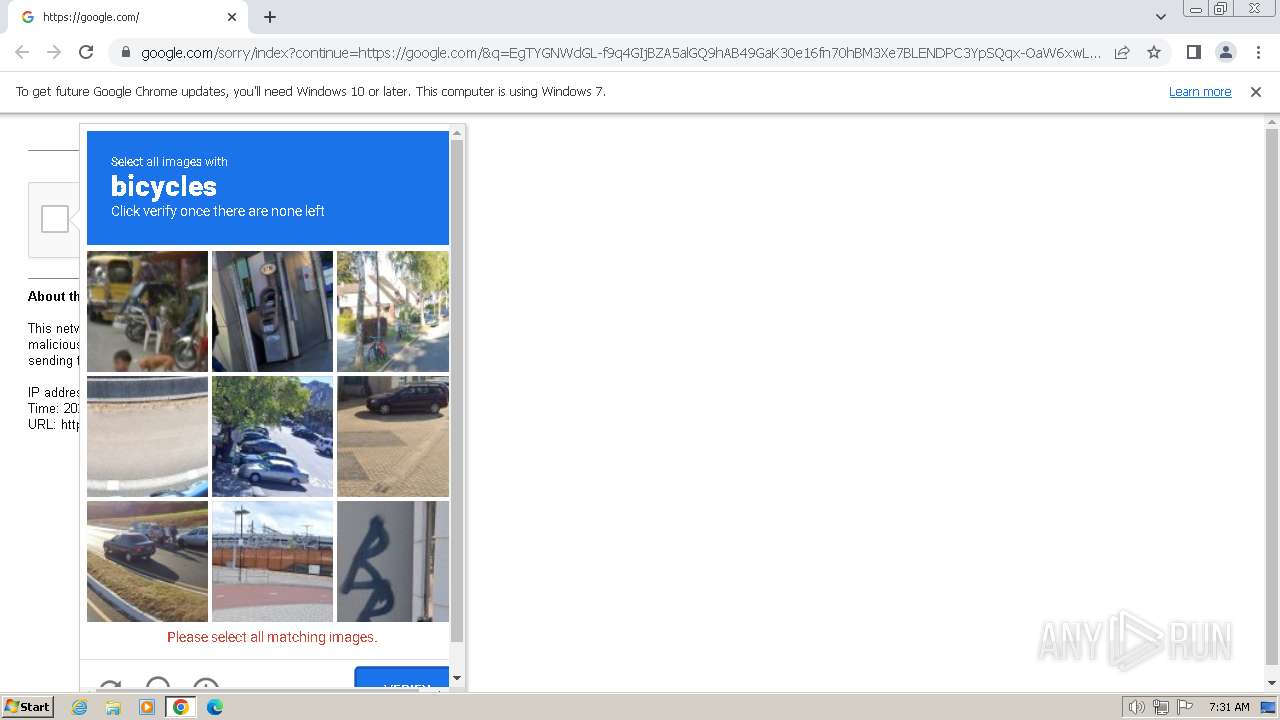Select the tile with a man and dog
The height and width of the screenshot is (720, 1280).
pyautogui.click(x=147, y=311)
